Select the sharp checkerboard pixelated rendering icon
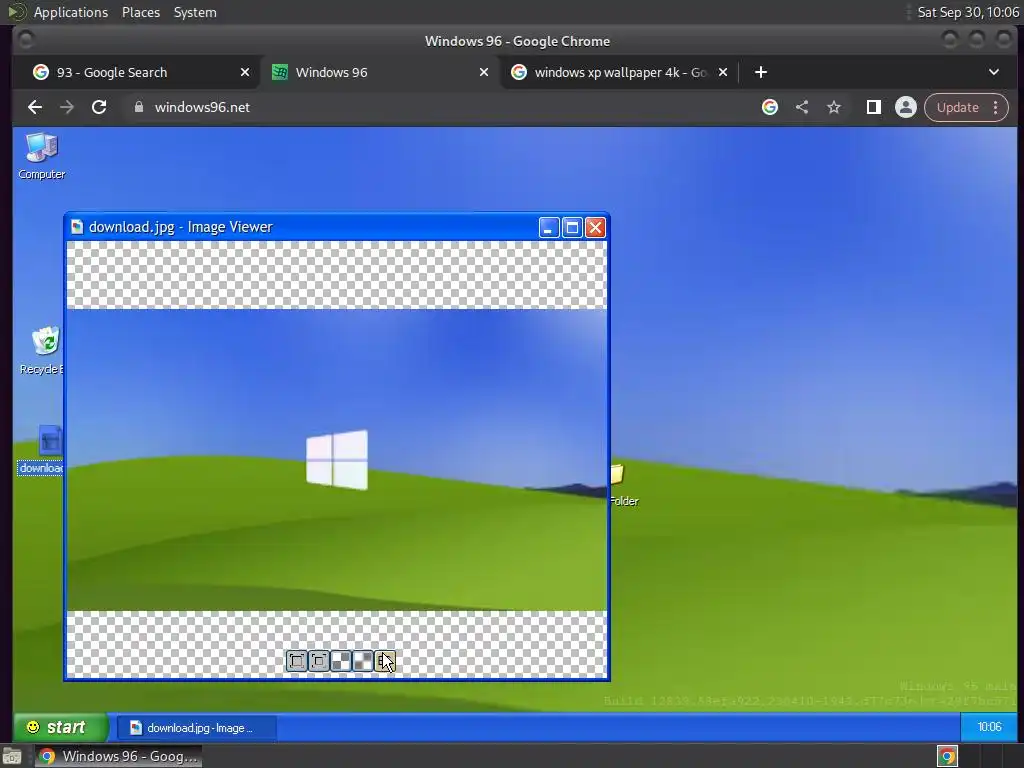Viewport: 1024px width, 768px height. [341, 661]
